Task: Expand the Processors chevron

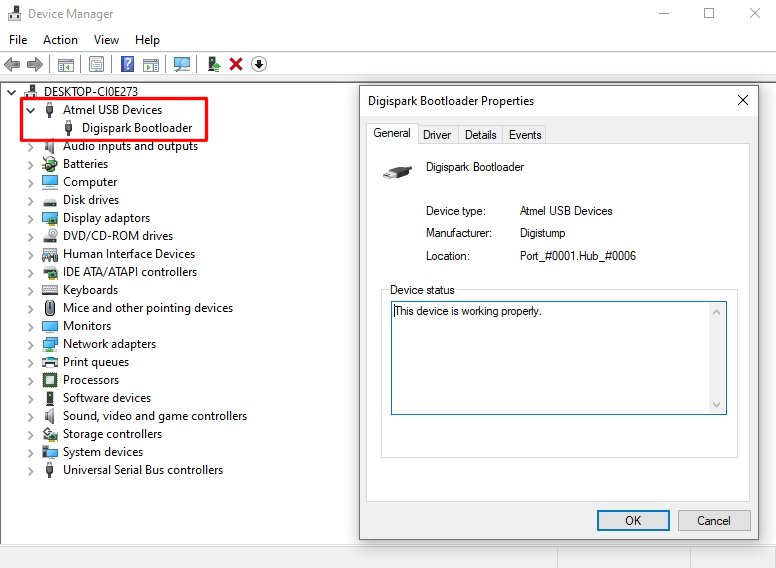Action: pyautogui.click(x=31, y=380)
